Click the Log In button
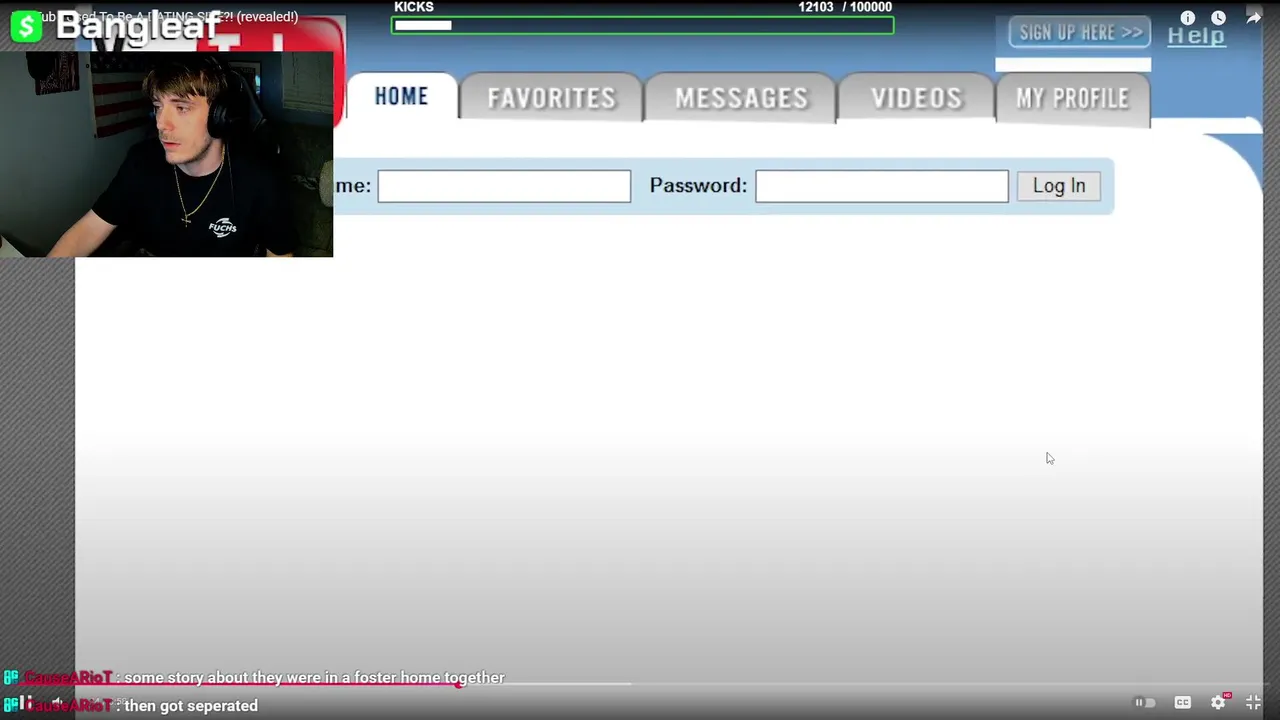Screen dimensions: 1280x720 [x=1059, y=186]
